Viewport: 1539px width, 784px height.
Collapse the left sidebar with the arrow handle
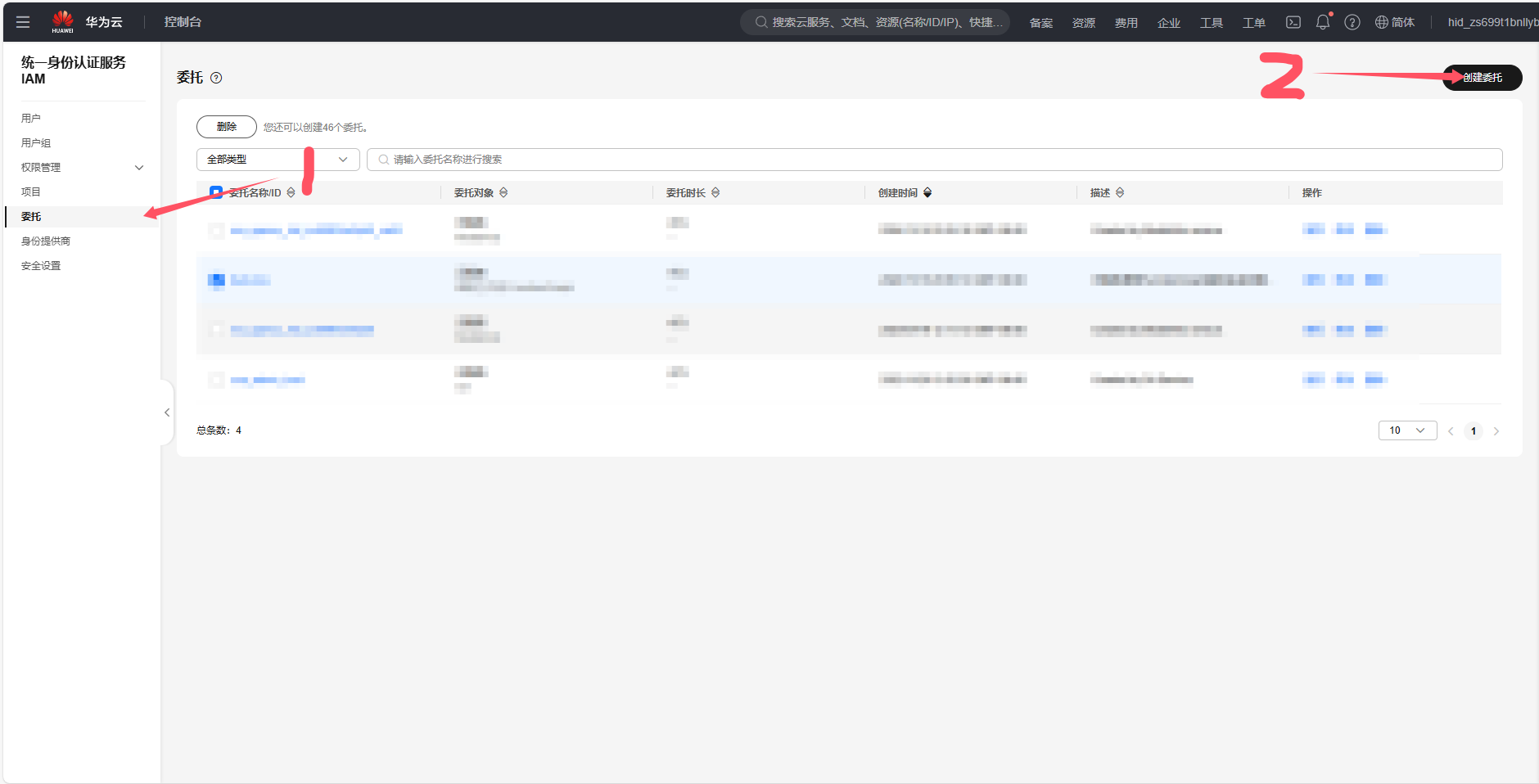pyautogui.click(x=167, y=412)
